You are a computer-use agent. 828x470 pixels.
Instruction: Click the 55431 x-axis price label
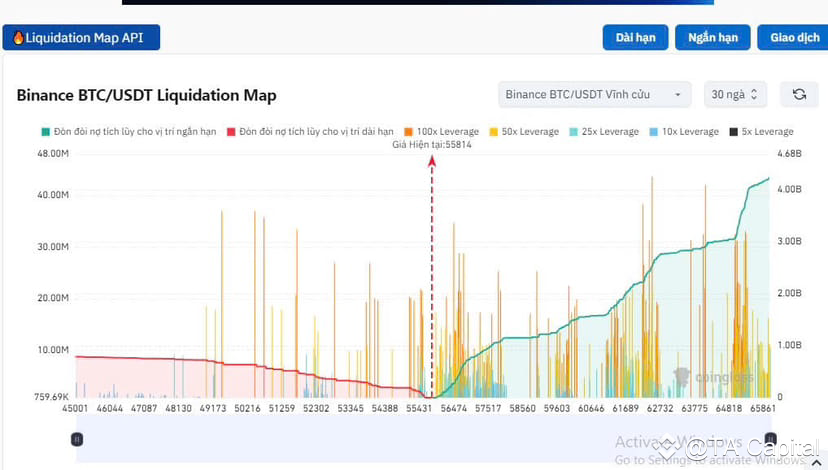(419, 408)
